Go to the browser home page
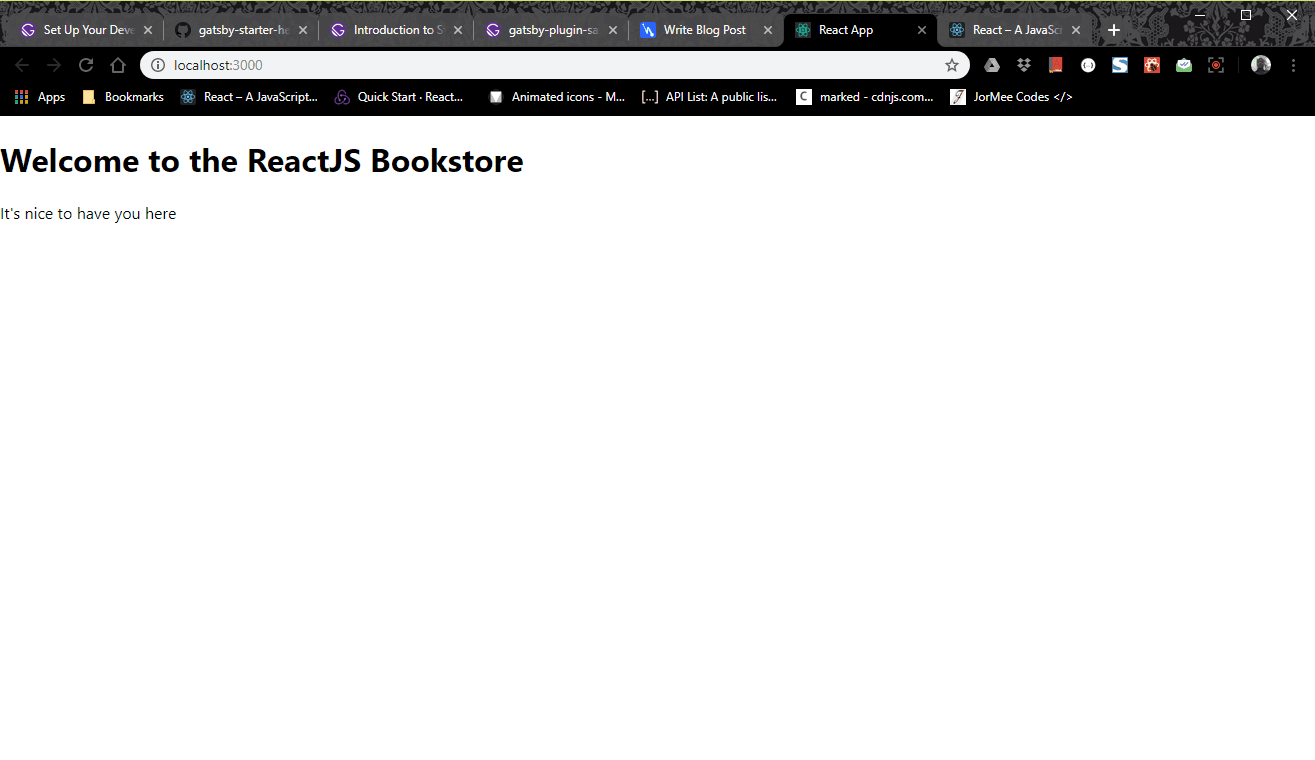Screen dimensions: 1315x760 pyautogui.click(x=118, y=65)
